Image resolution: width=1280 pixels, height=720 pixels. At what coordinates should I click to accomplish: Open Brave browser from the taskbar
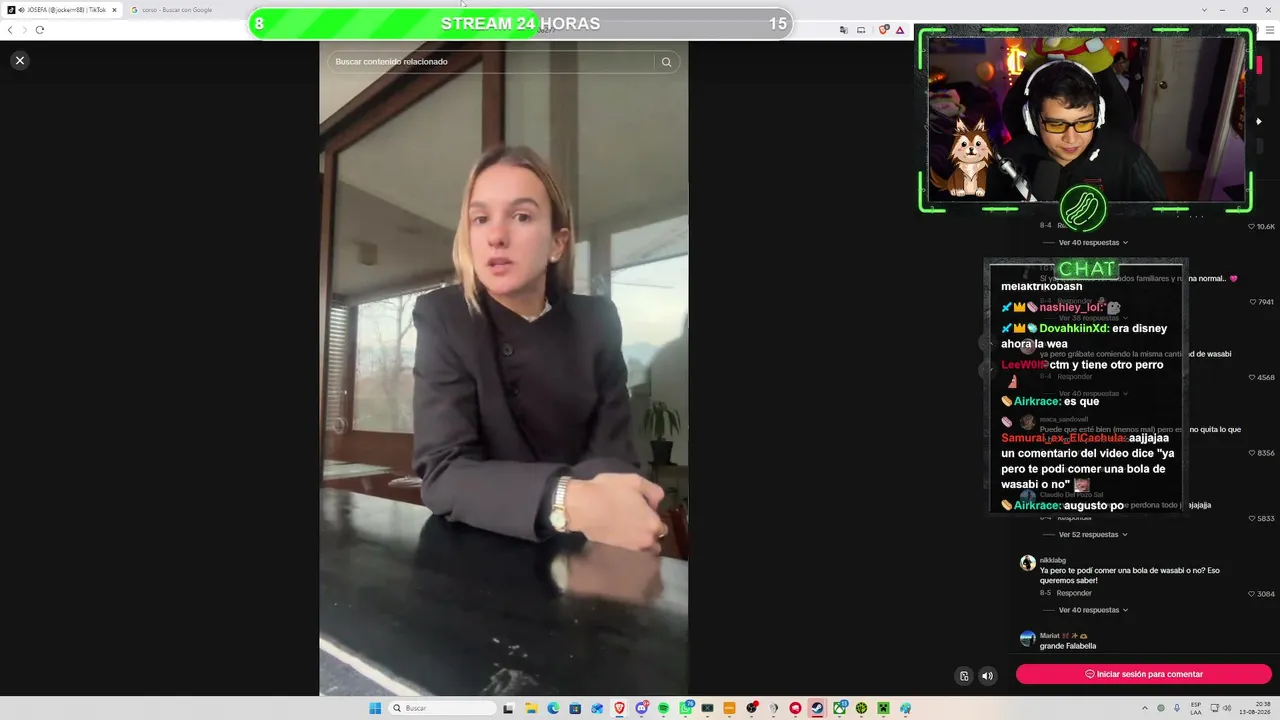(619, 708)
